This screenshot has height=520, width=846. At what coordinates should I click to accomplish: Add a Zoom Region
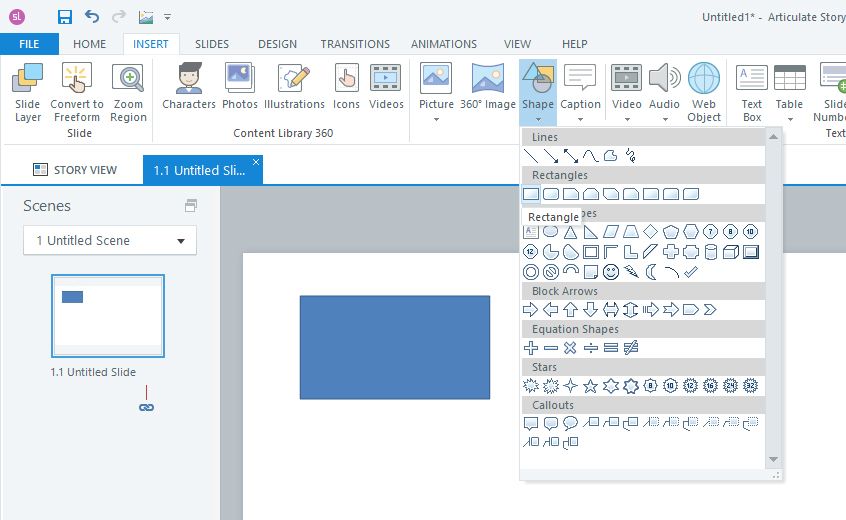(128, 92)
